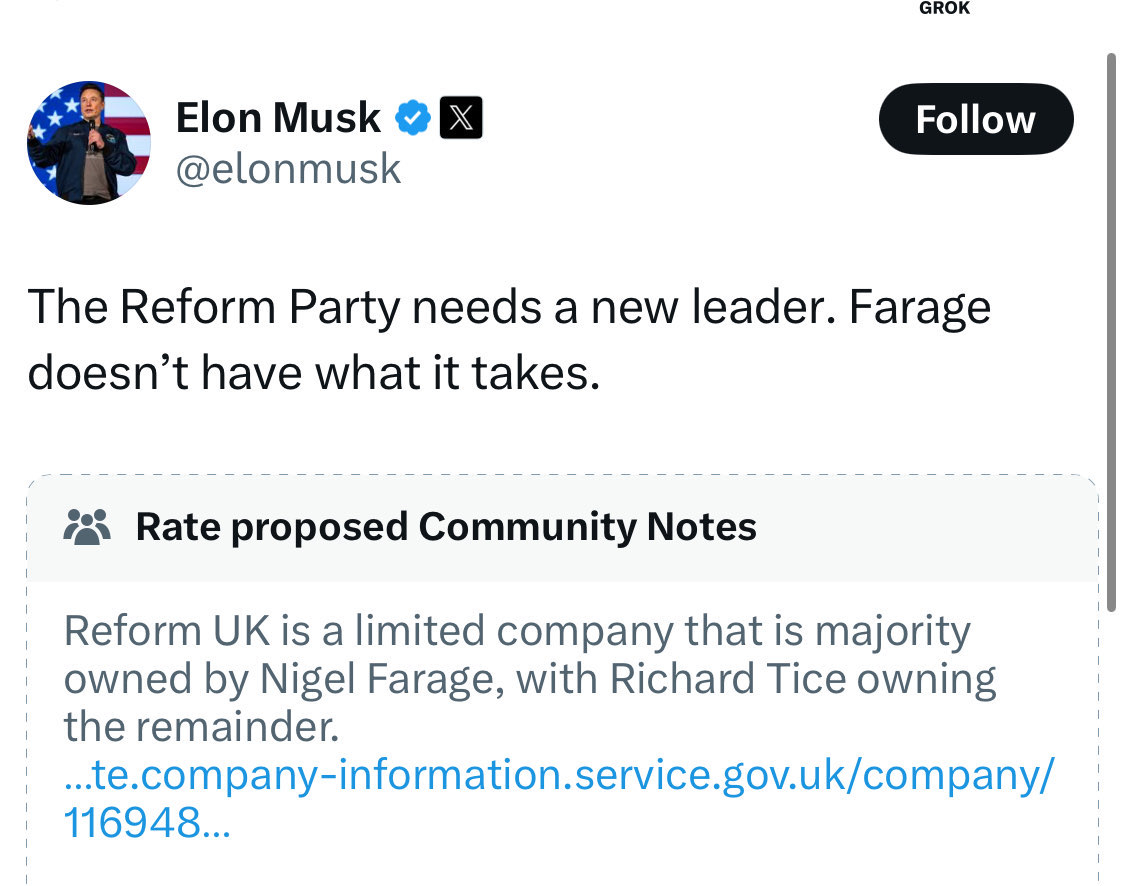The image size is (1125, 886).
Task: Select the @elonmusk handle
Action: [x=288, y=169]
